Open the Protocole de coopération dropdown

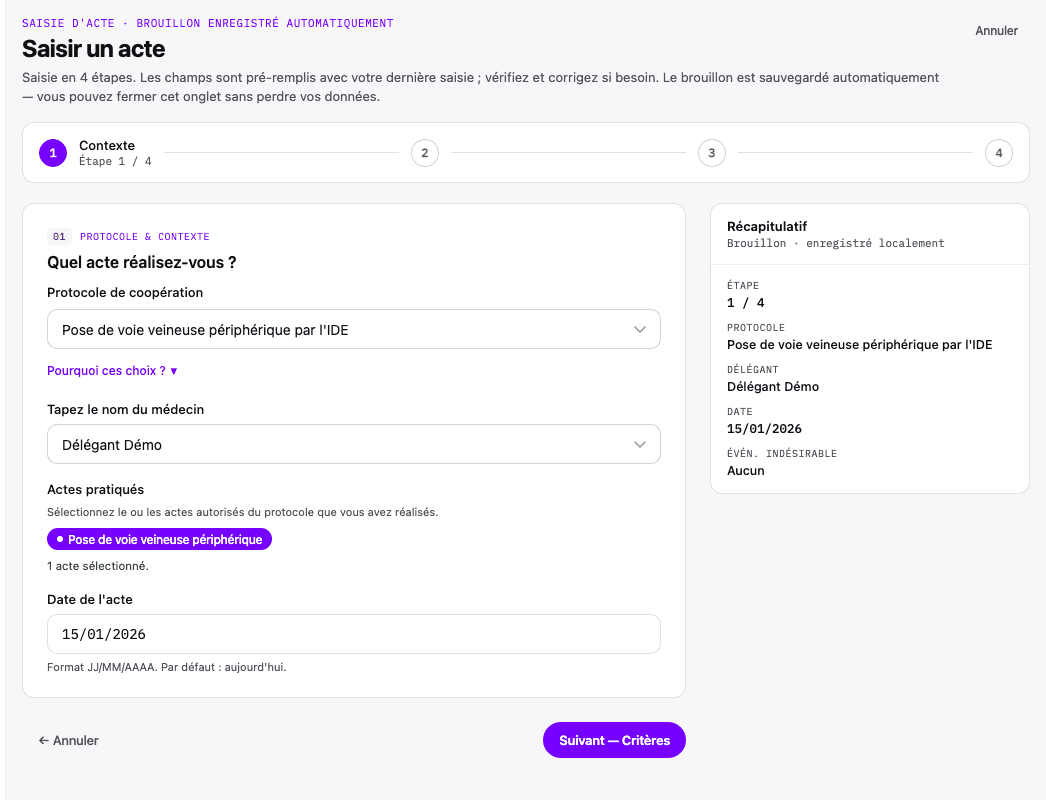coord(354,329)
